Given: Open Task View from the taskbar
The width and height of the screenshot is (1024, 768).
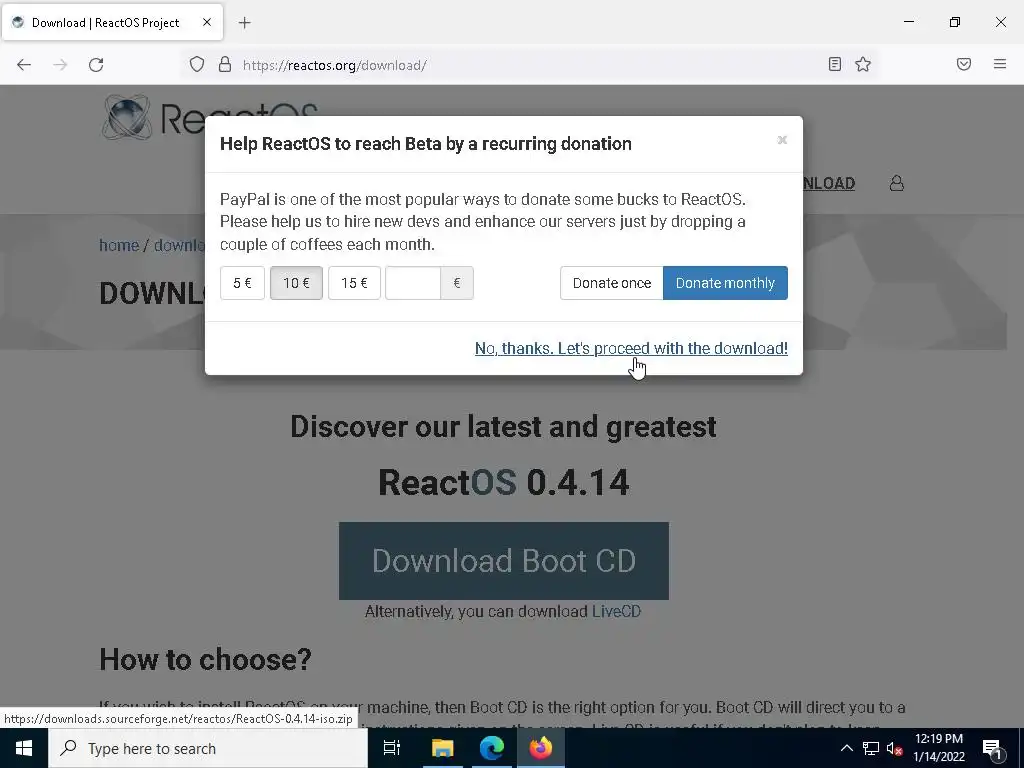Looking at the screenshot, I should pos(392,748).
